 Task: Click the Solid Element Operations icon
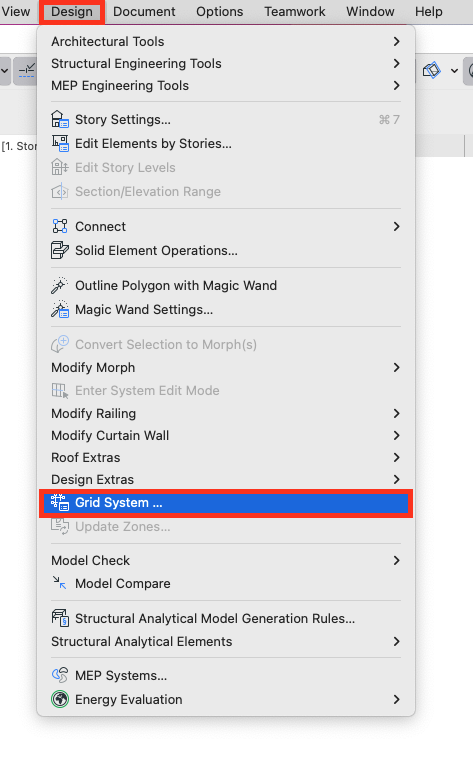(x=60, y=250)
